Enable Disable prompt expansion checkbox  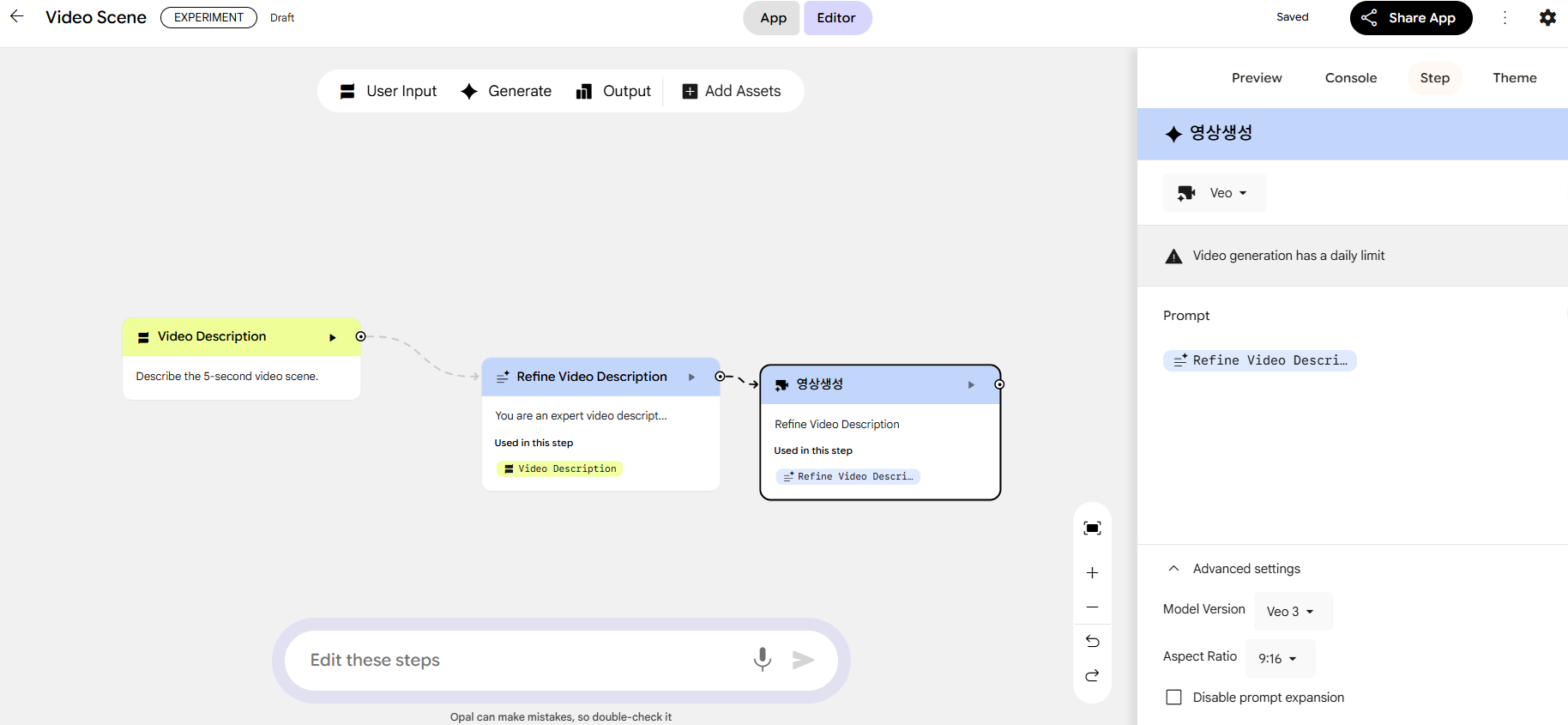click(x=1174, y=698)
